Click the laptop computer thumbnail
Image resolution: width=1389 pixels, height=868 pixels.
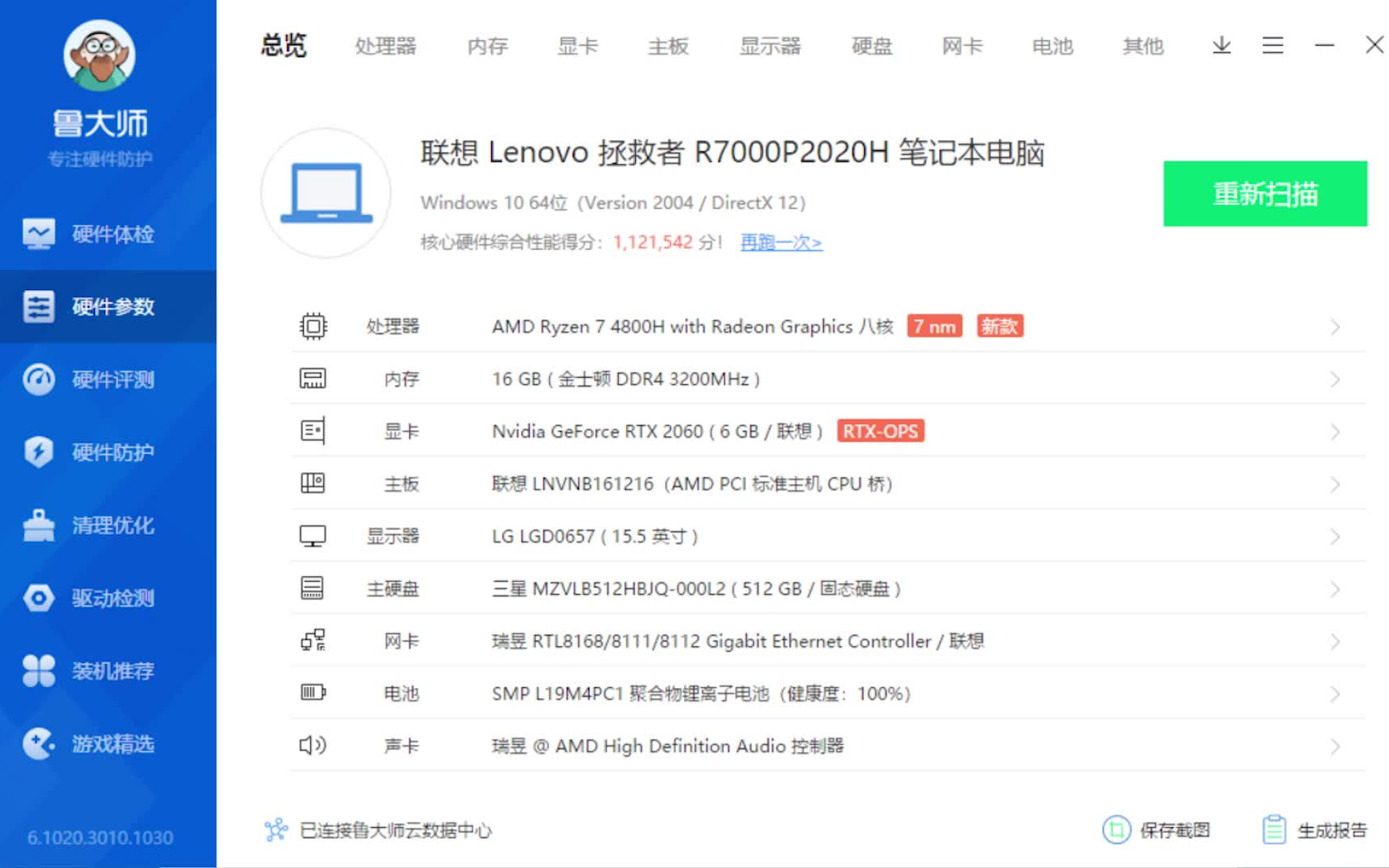pyautogui.click(x=326, y=193)
